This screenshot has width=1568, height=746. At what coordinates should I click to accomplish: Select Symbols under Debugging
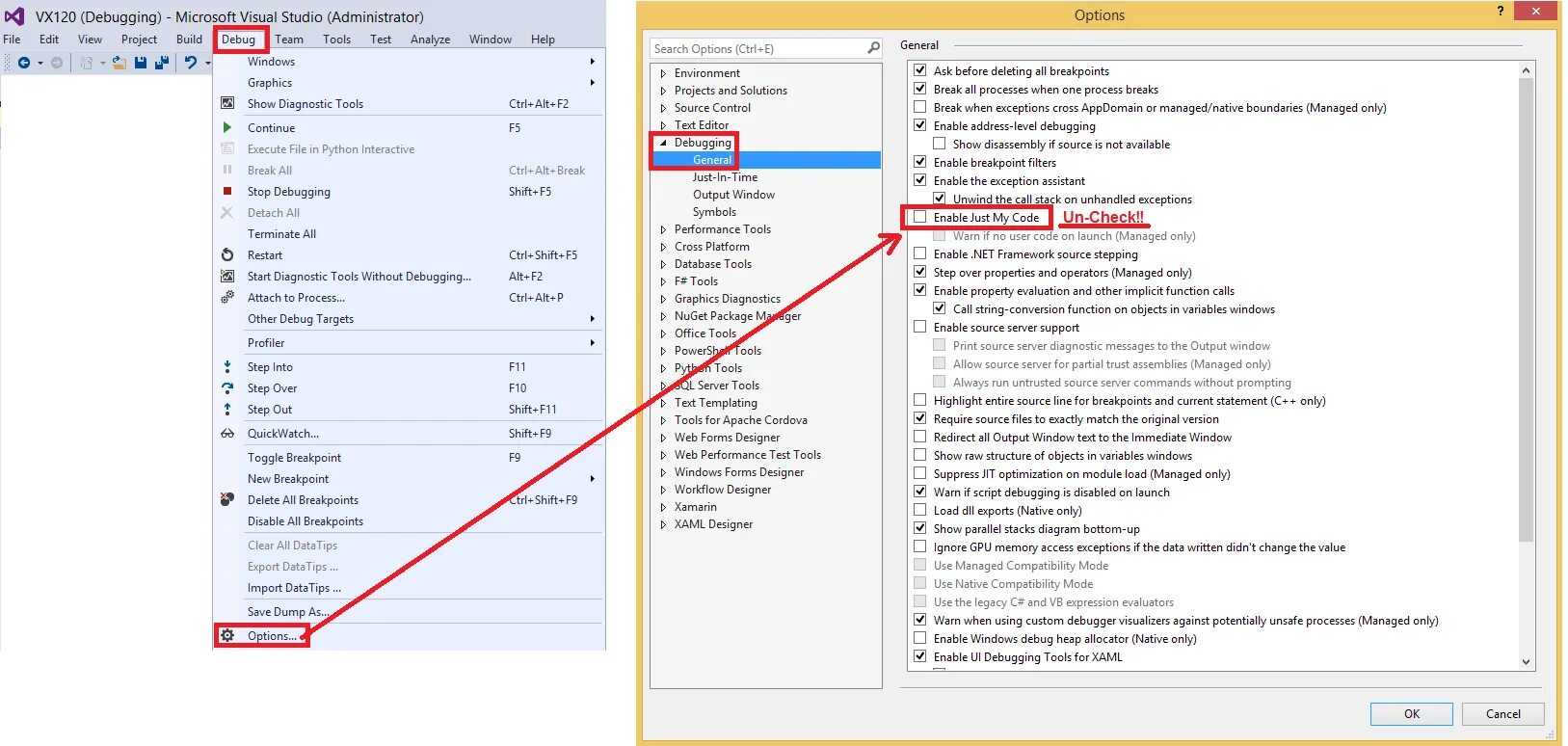coord(714,212)
